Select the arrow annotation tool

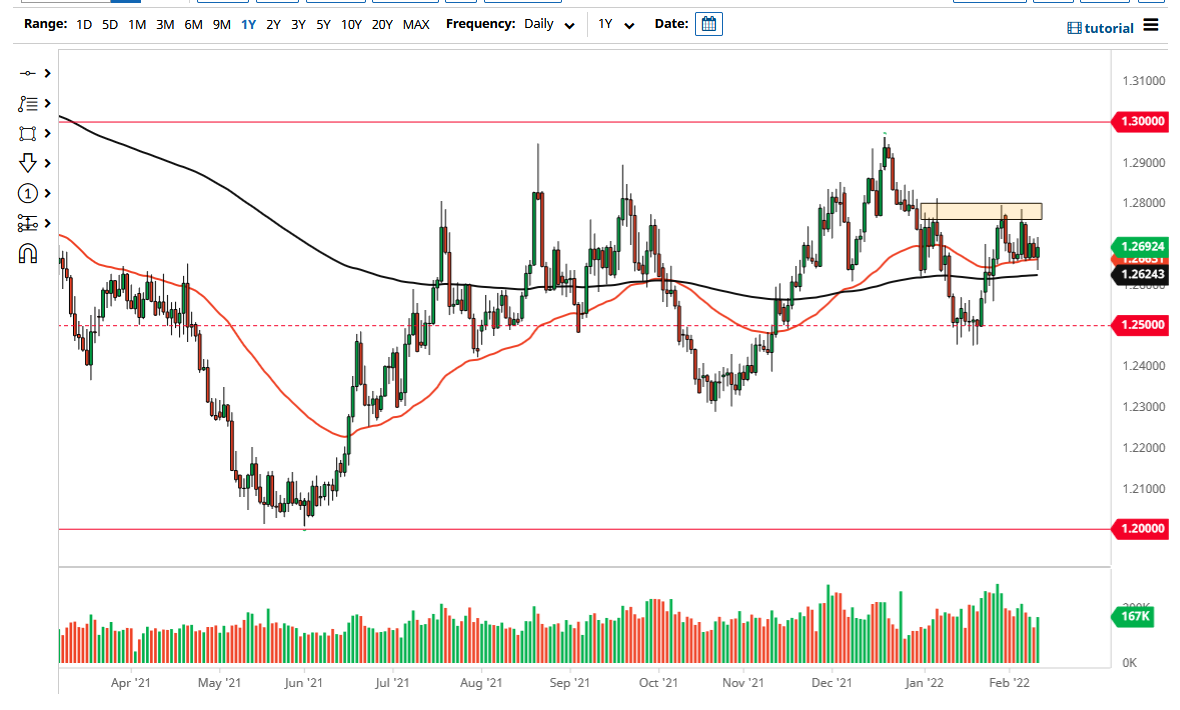(28, 163)
